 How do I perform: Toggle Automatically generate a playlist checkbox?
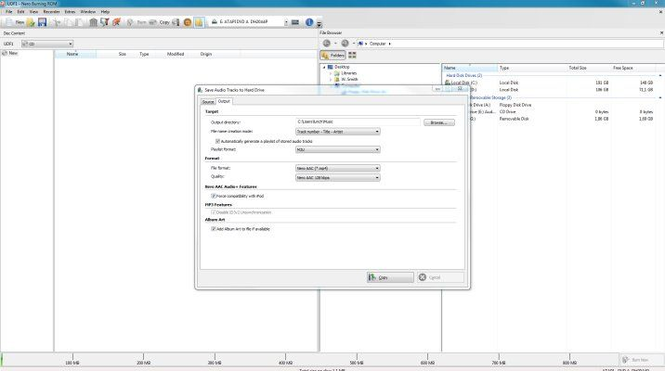tap(218, 141)
